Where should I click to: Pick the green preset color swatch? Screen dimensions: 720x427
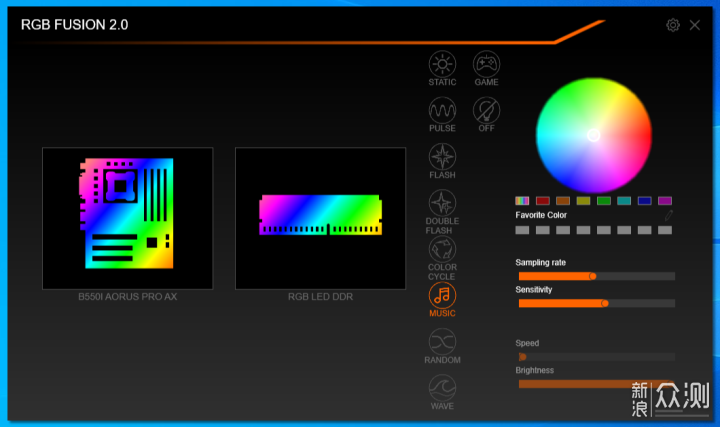pos(604,201)
